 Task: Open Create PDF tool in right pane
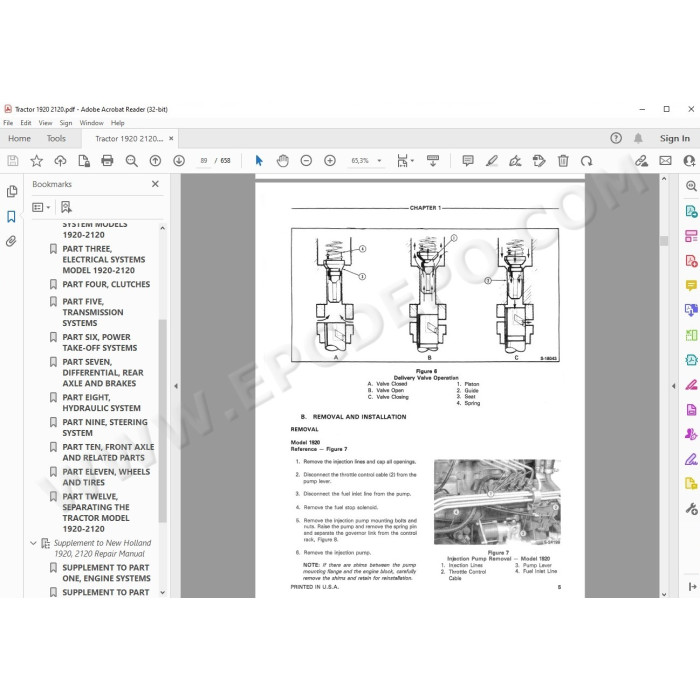pos(691,261)
